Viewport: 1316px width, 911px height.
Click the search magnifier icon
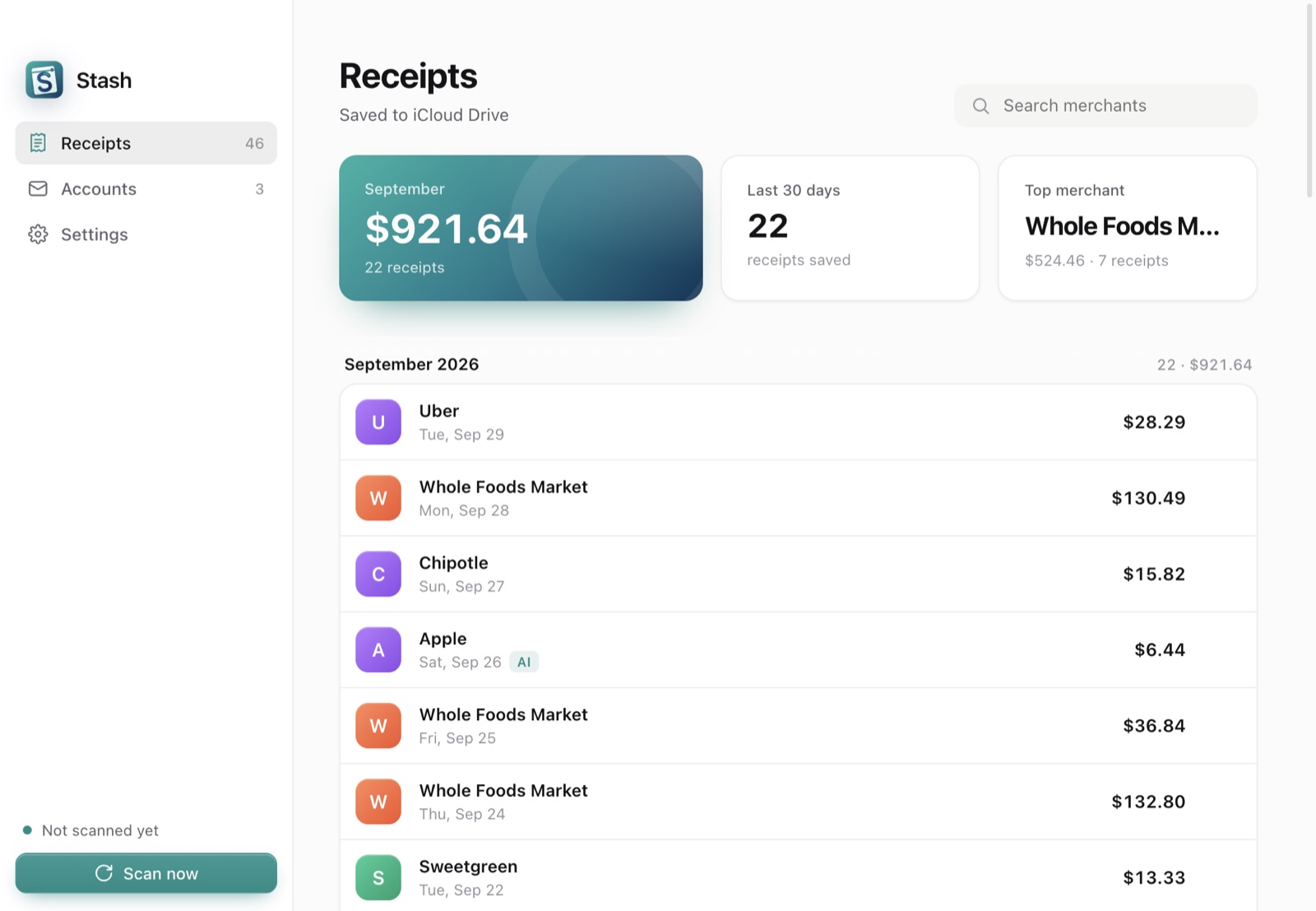tap(980, 105)
